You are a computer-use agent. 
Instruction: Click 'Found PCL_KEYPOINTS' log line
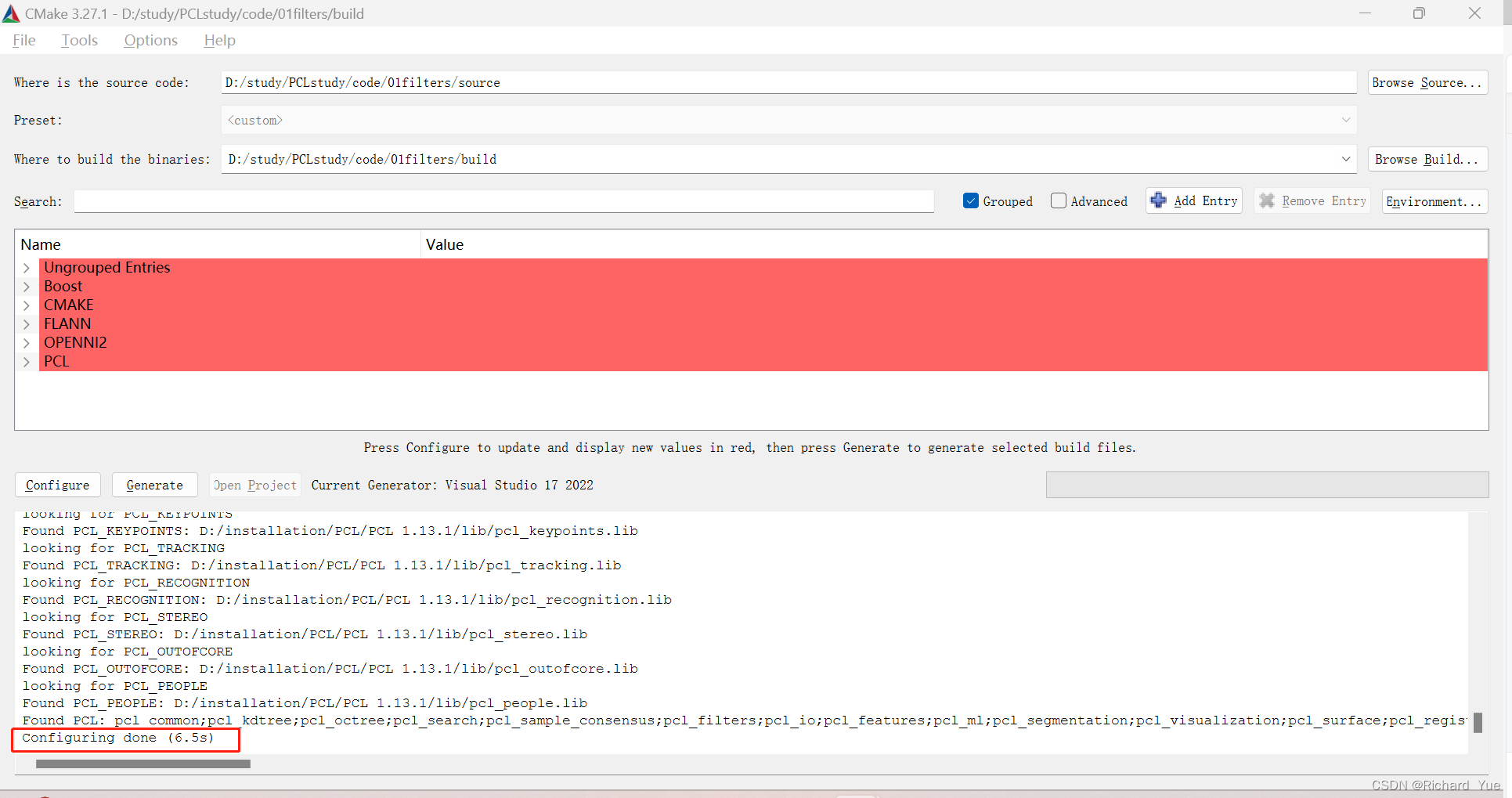(330, 531)
